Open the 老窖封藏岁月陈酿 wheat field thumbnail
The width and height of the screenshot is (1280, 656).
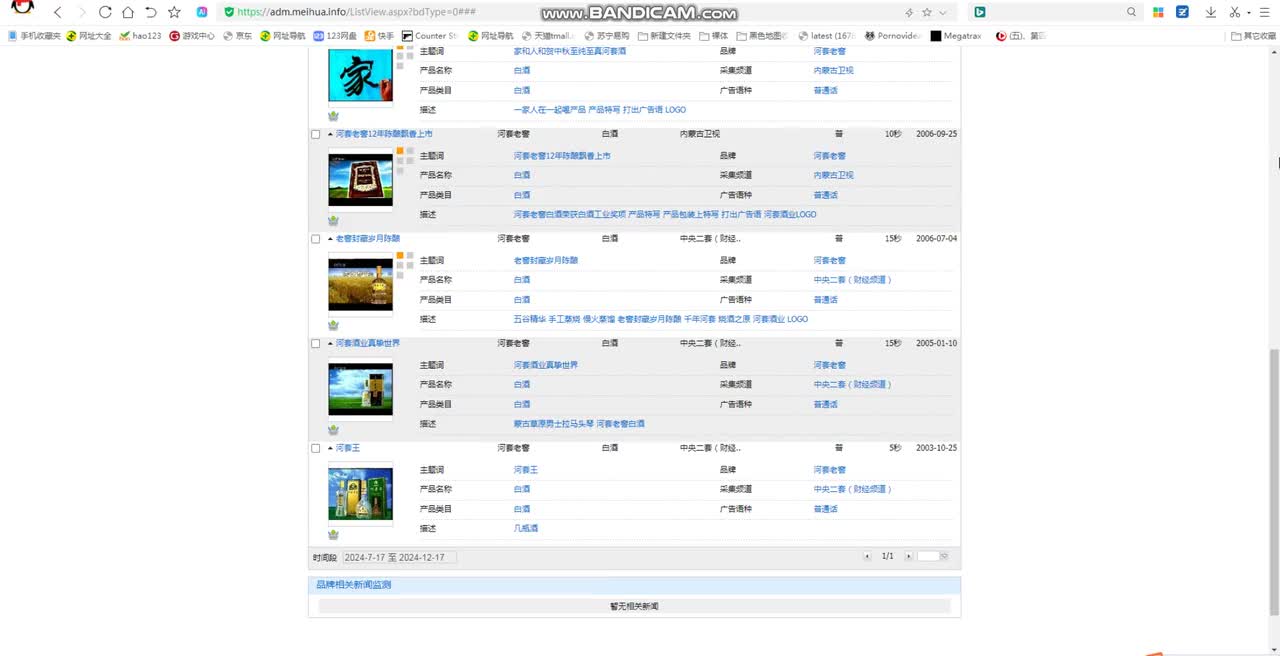tap(360, 285)
